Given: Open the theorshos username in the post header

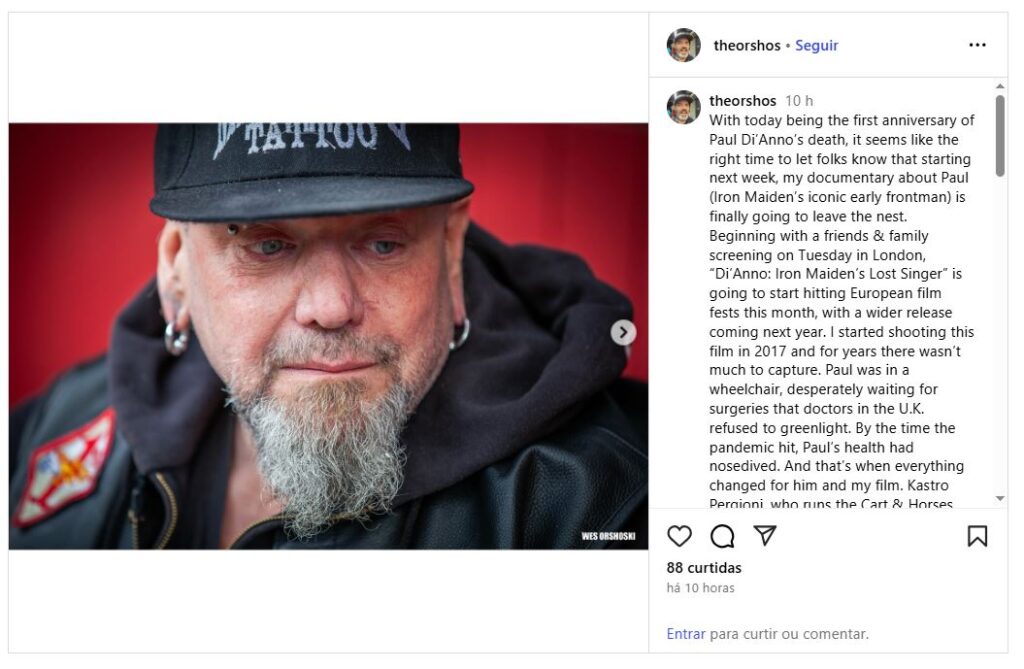Looking at the screenshot, I should (746, 45).
